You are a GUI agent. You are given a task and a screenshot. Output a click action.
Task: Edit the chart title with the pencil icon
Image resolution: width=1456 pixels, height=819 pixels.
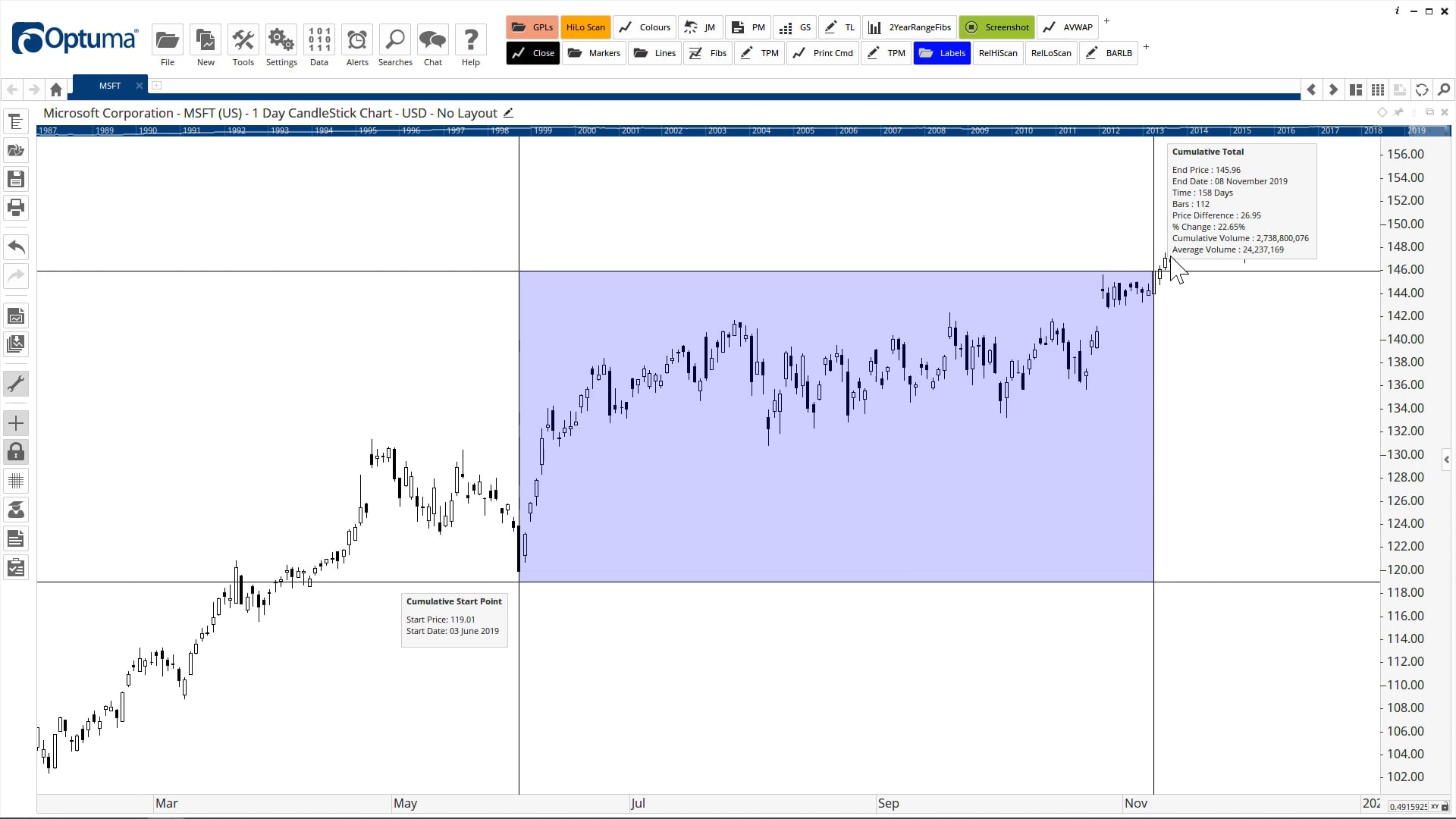(508, 113)
